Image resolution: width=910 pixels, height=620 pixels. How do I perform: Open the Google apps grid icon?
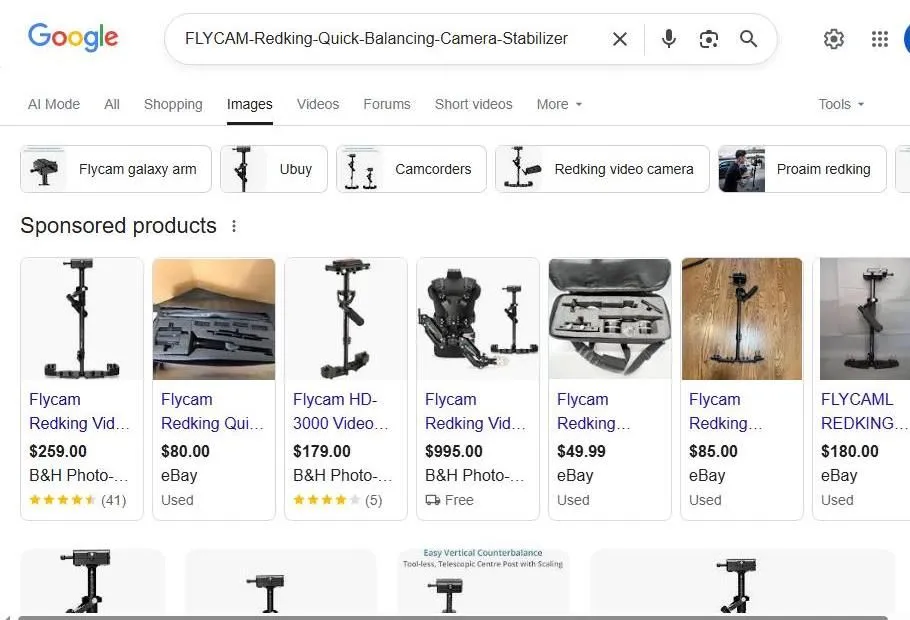(880, 39)
